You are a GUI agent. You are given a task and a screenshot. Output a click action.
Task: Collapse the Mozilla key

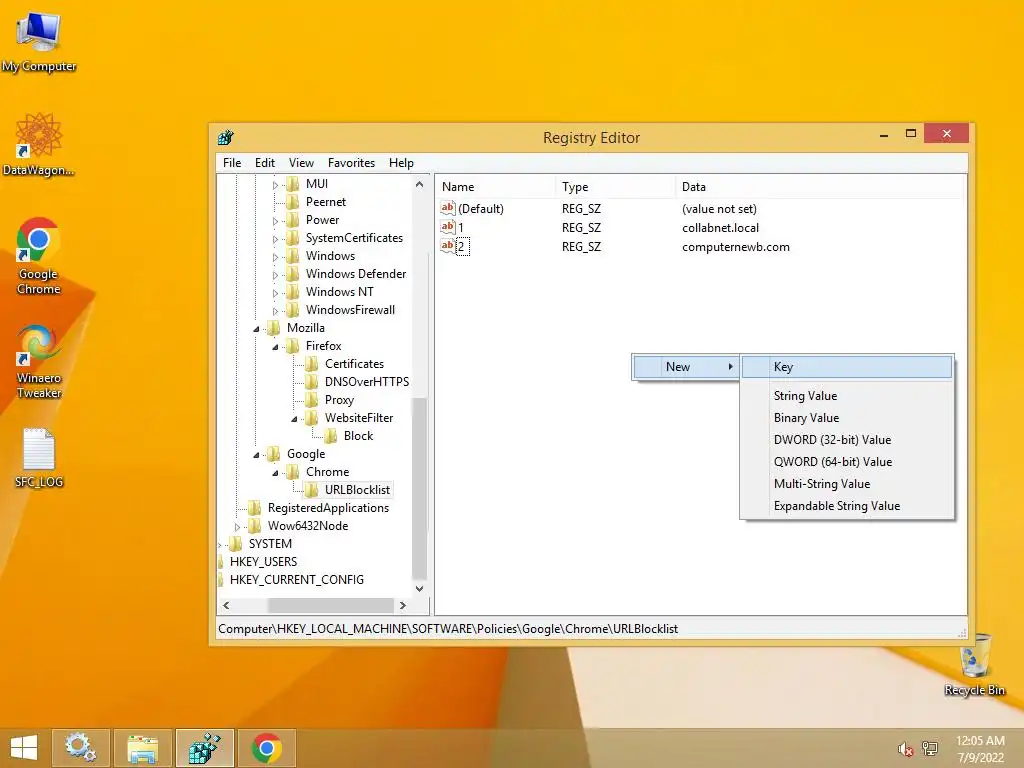click(256, 329)
